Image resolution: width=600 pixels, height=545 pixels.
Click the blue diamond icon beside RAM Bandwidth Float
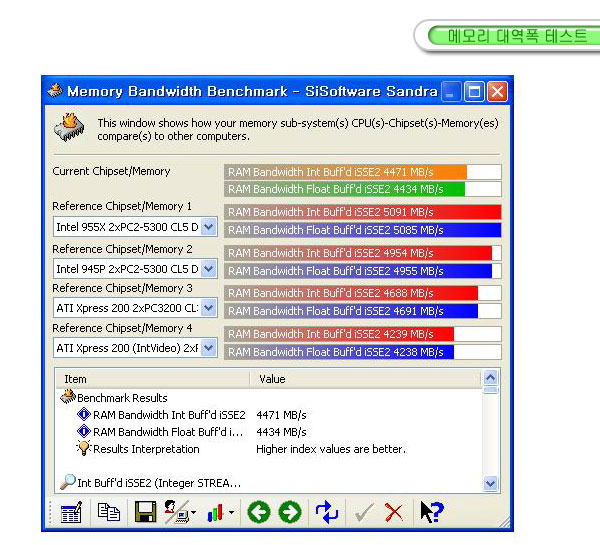click(x=83, y=432)
